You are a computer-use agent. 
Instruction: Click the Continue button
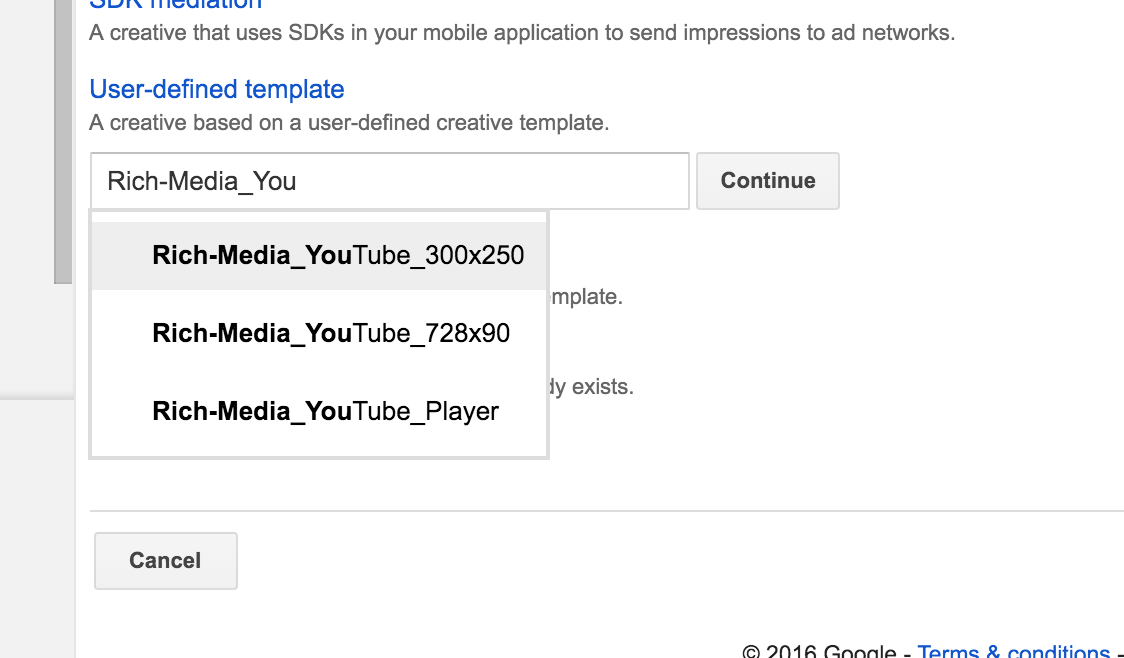767,181
